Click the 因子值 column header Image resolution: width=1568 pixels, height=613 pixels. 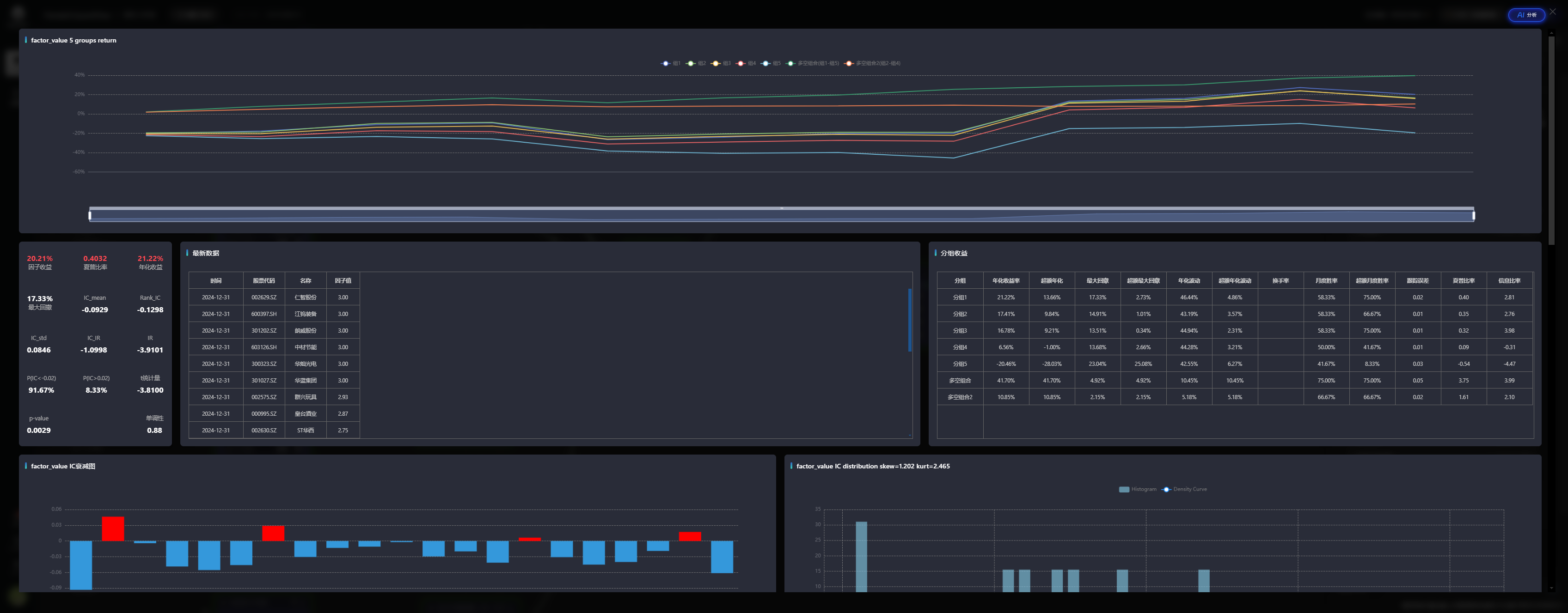click(343, 281)
